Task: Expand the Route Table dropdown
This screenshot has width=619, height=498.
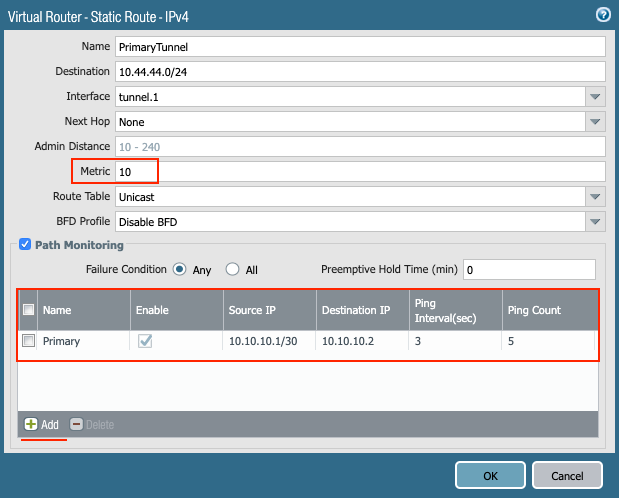Action: (595, 196)
